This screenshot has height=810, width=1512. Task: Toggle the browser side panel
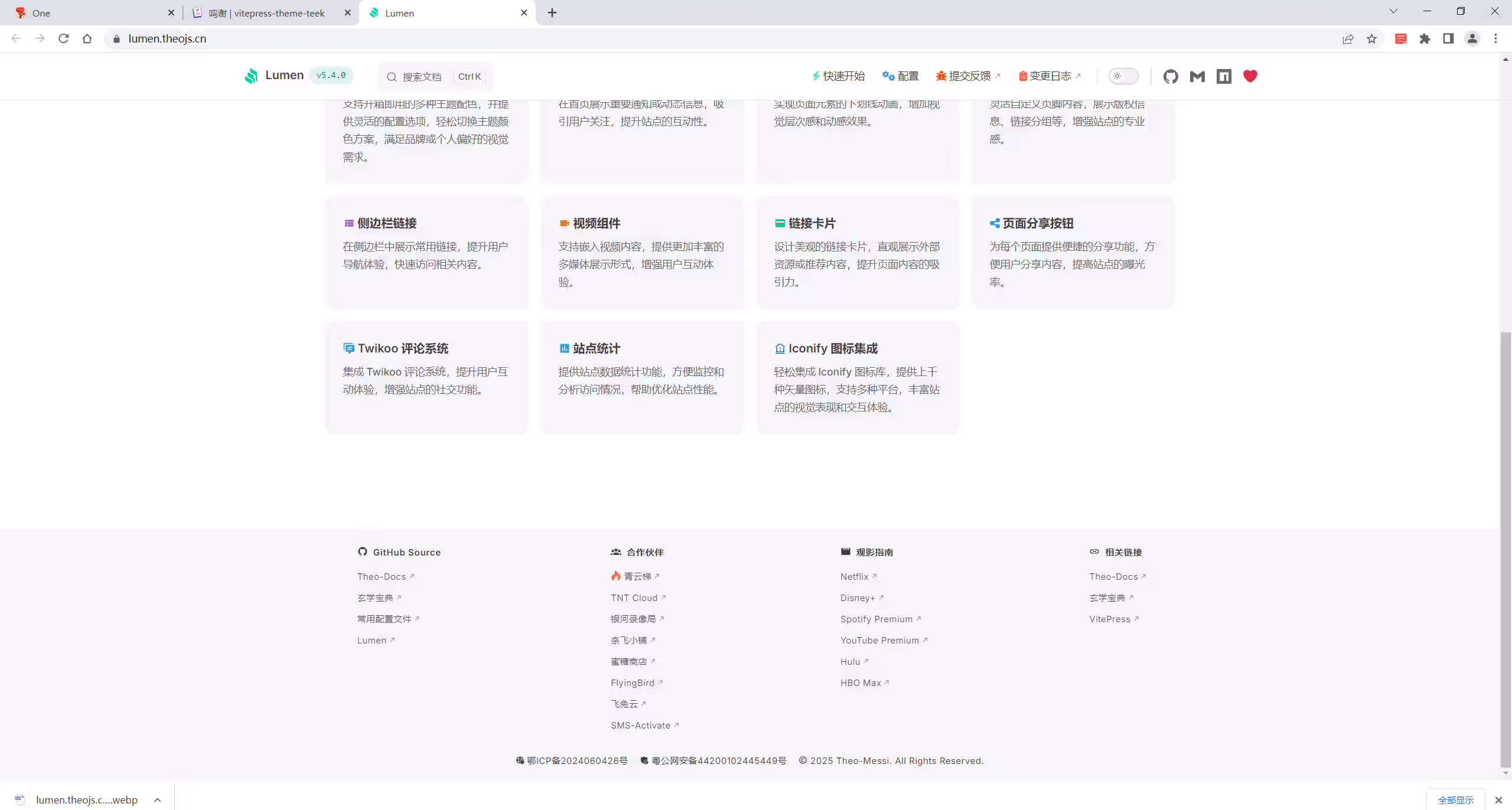pyautogui.click(x=1448, y=39)
